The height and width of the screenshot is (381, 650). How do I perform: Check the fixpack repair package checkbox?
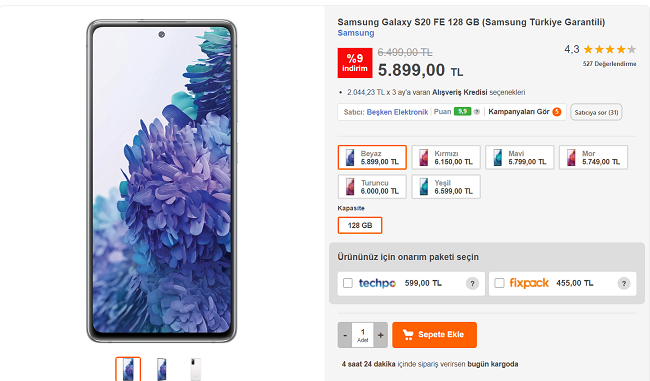tap(500, 283)
